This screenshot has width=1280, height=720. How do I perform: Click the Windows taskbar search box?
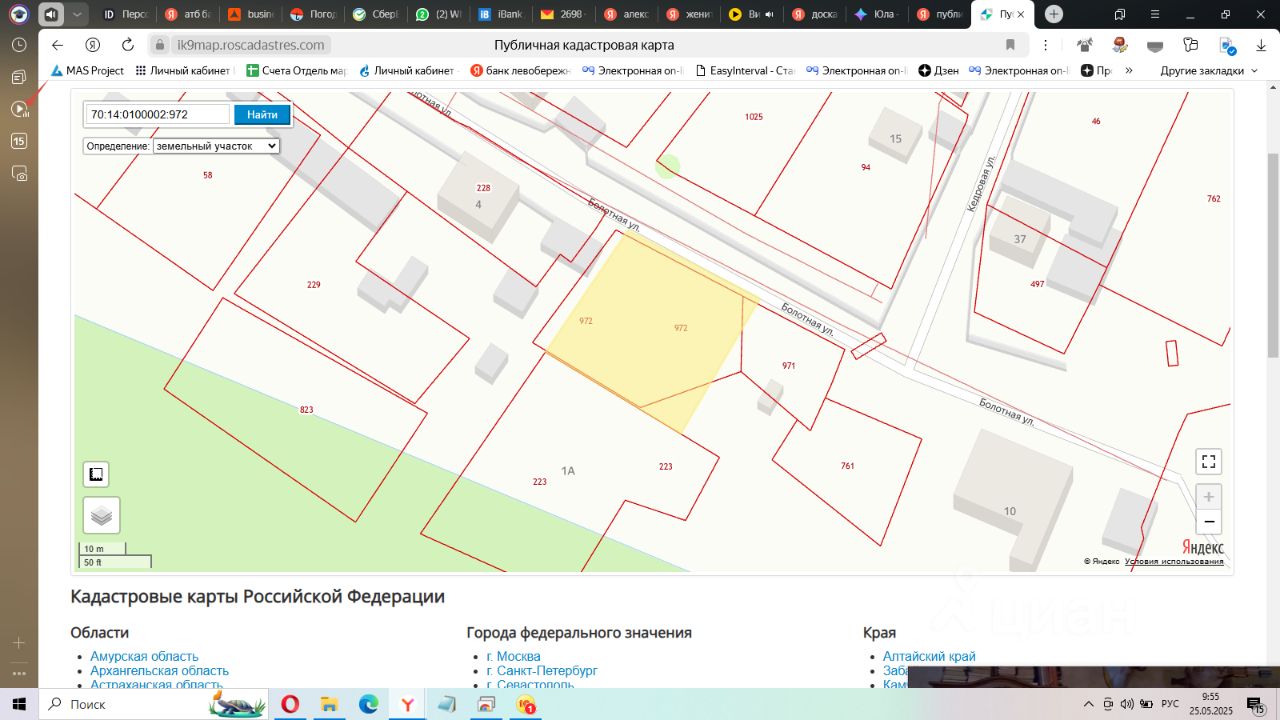pos(153,704)
